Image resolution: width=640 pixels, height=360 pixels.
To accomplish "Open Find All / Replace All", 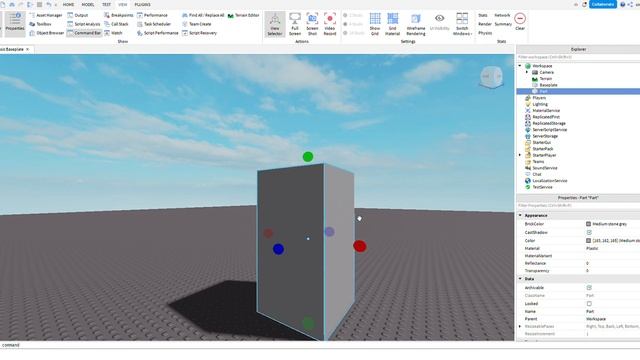I will coord(203,15).
